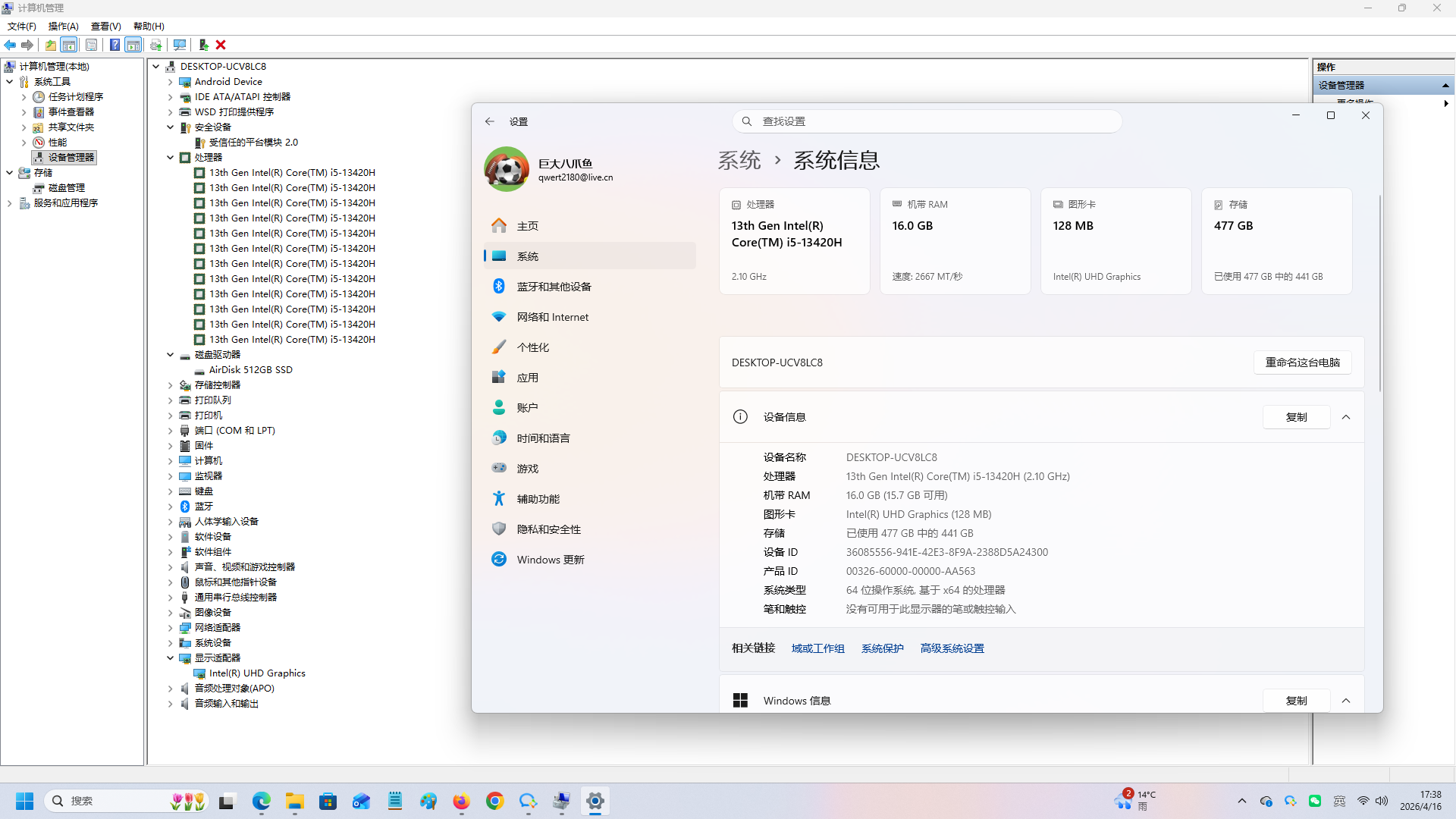Image resolution: width=1456 pixels, height=819 pixels.
Task: Click the up one level folder icon
Action: click(x=50, y=45)
